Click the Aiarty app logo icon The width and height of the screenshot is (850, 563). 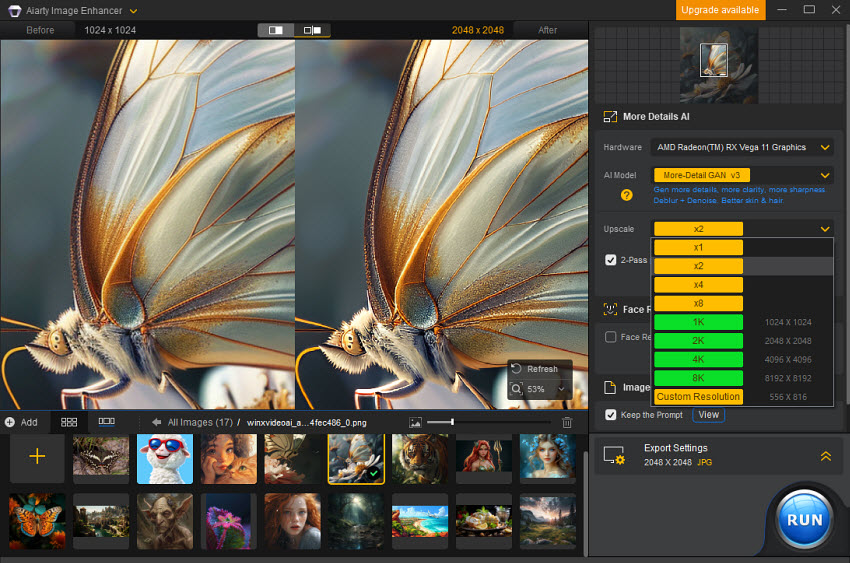coord(14,10)
